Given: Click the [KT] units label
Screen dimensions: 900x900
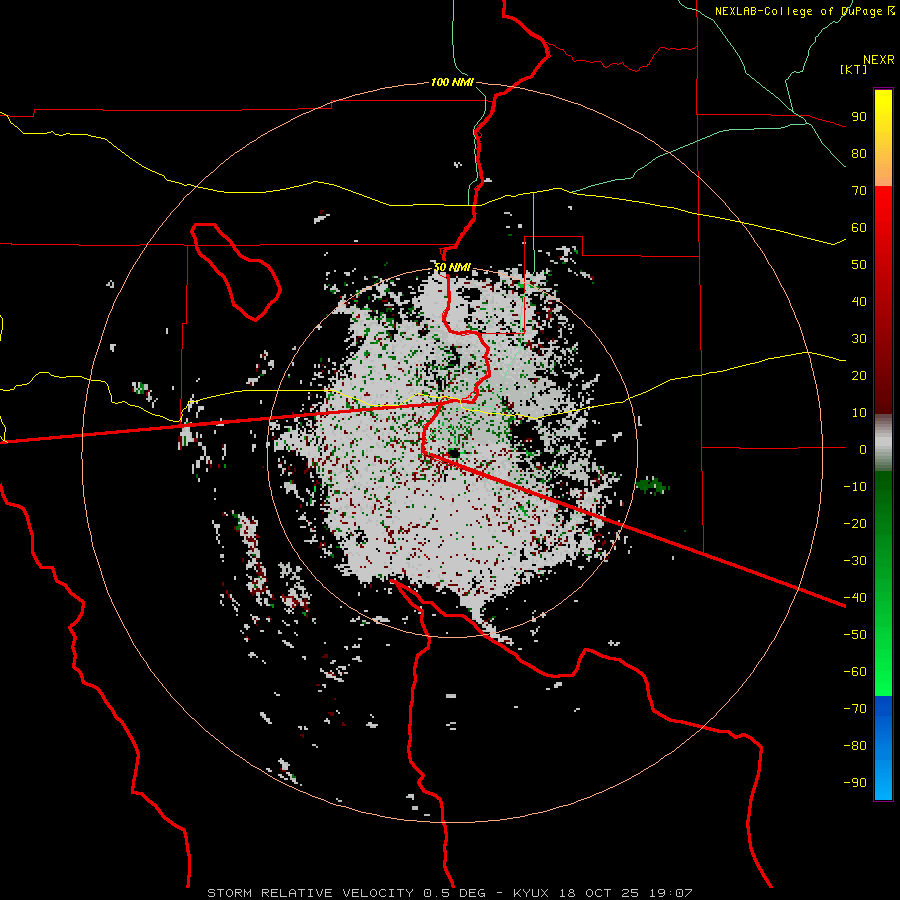Looking at the screenshot, I should (854, 69).
